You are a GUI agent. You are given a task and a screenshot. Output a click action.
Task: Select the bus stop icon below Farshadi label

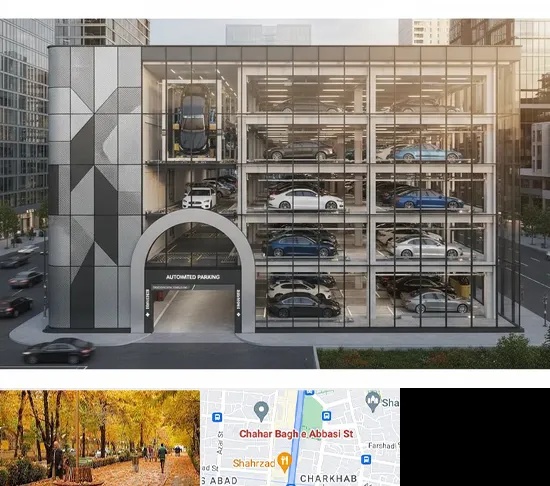[x=366, y=459]
